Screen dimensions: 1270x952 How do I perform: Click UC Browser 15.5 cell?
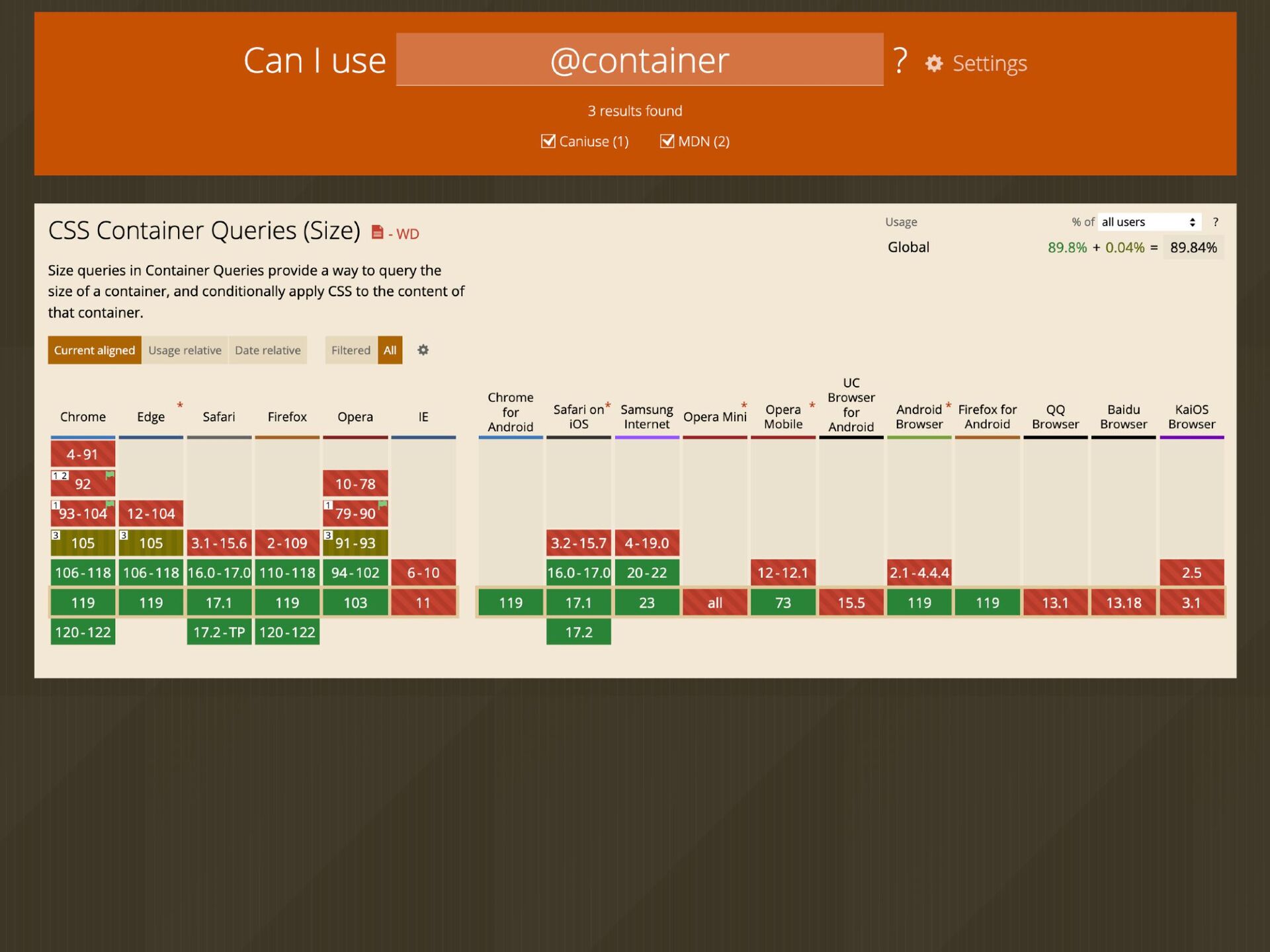click(x=851, y=602)
